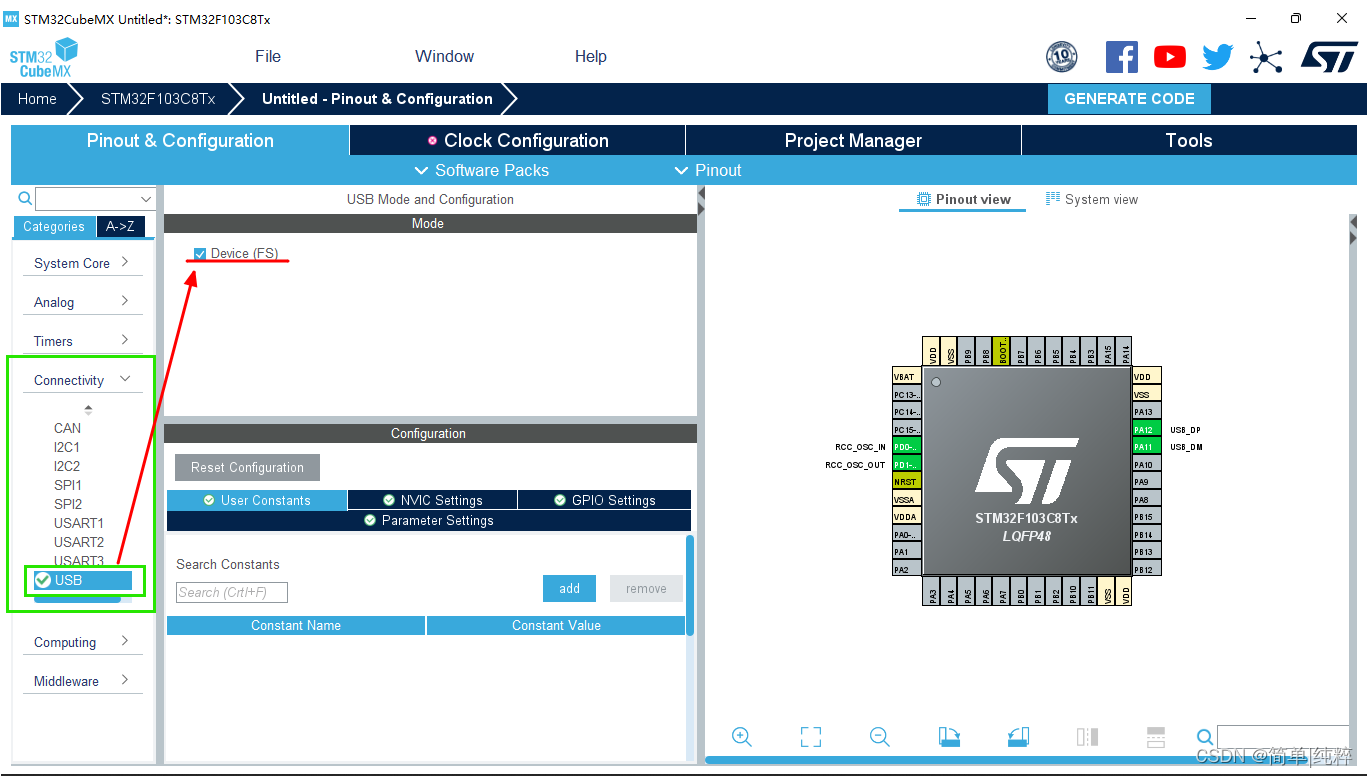Zoom in on the pinout view
1368x777 pixels.
(x=742, y=737)
